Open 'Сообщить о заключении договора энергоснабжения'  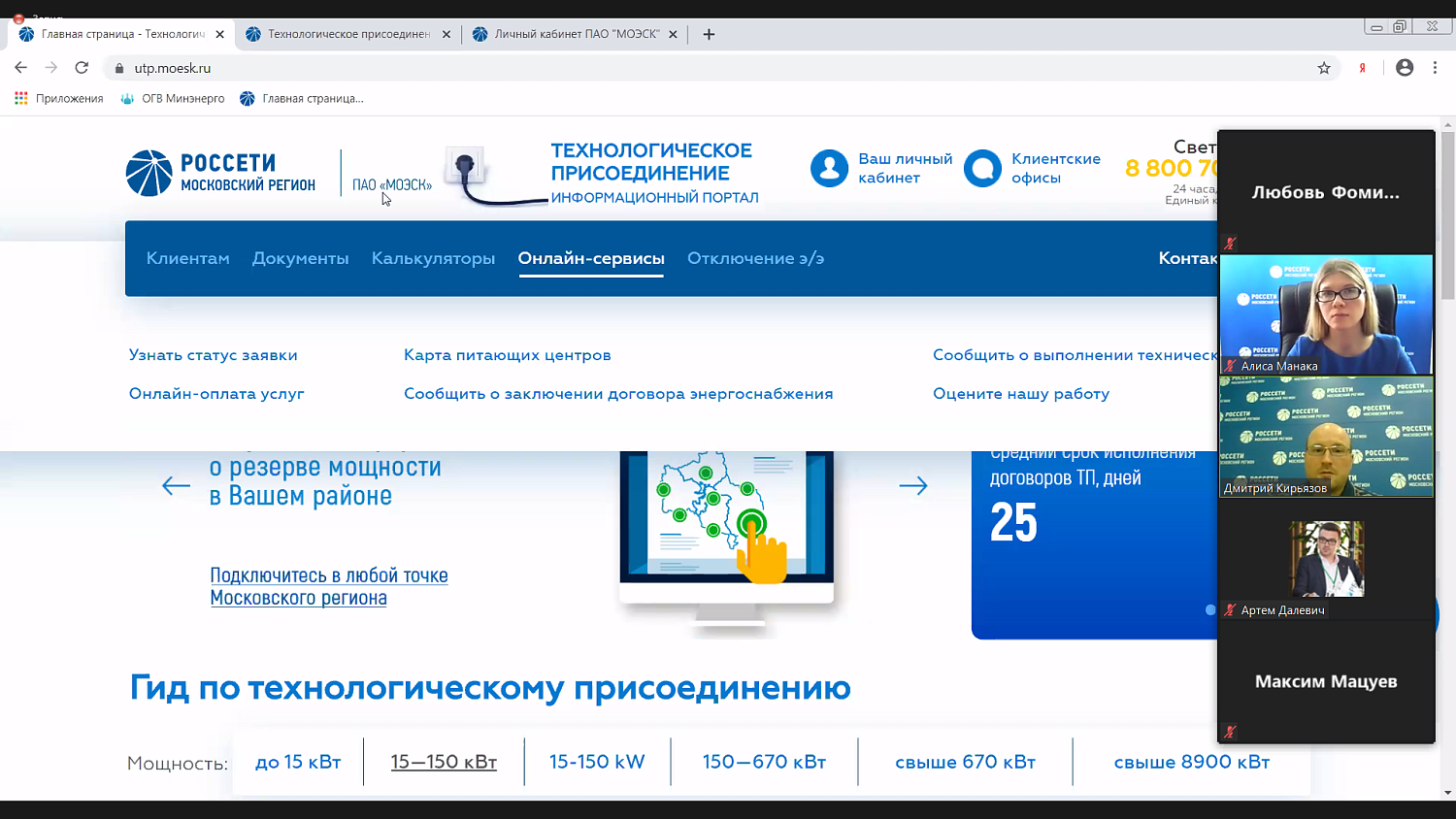click(x=618, y=394)
